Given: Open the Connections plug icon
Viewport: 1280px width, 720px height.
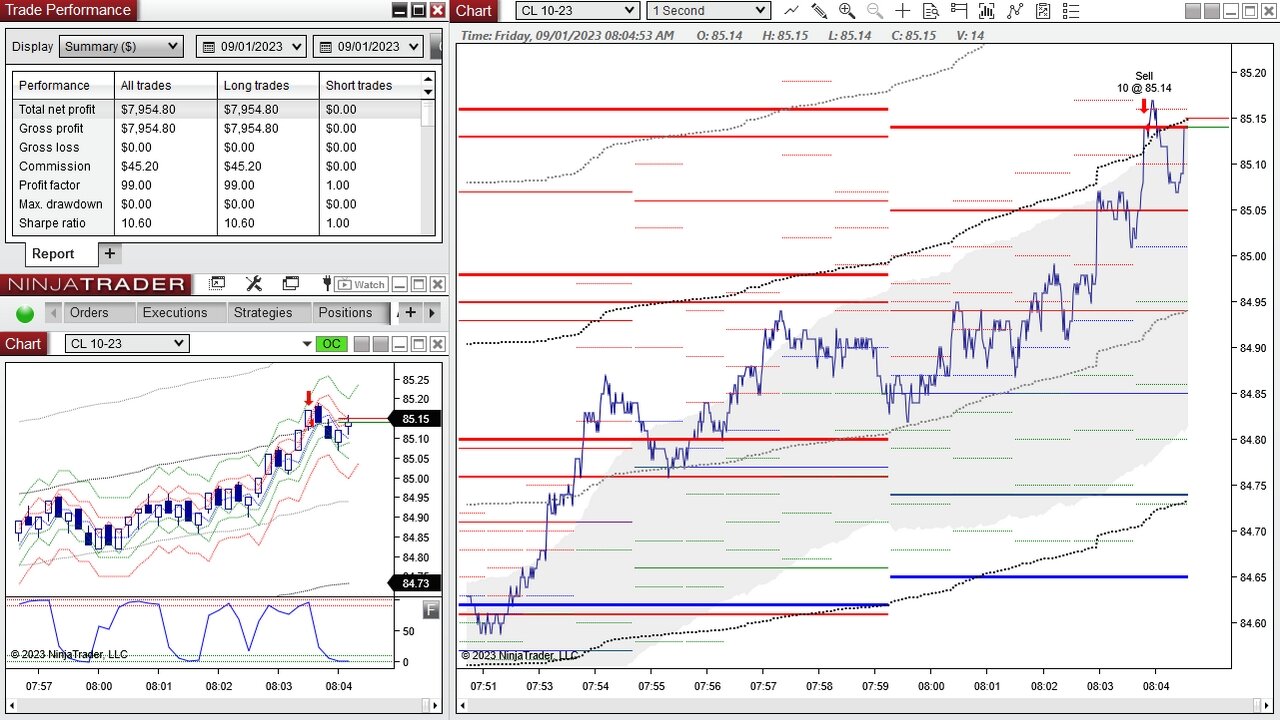Looking at the screenshot, I should pos(326,284).
